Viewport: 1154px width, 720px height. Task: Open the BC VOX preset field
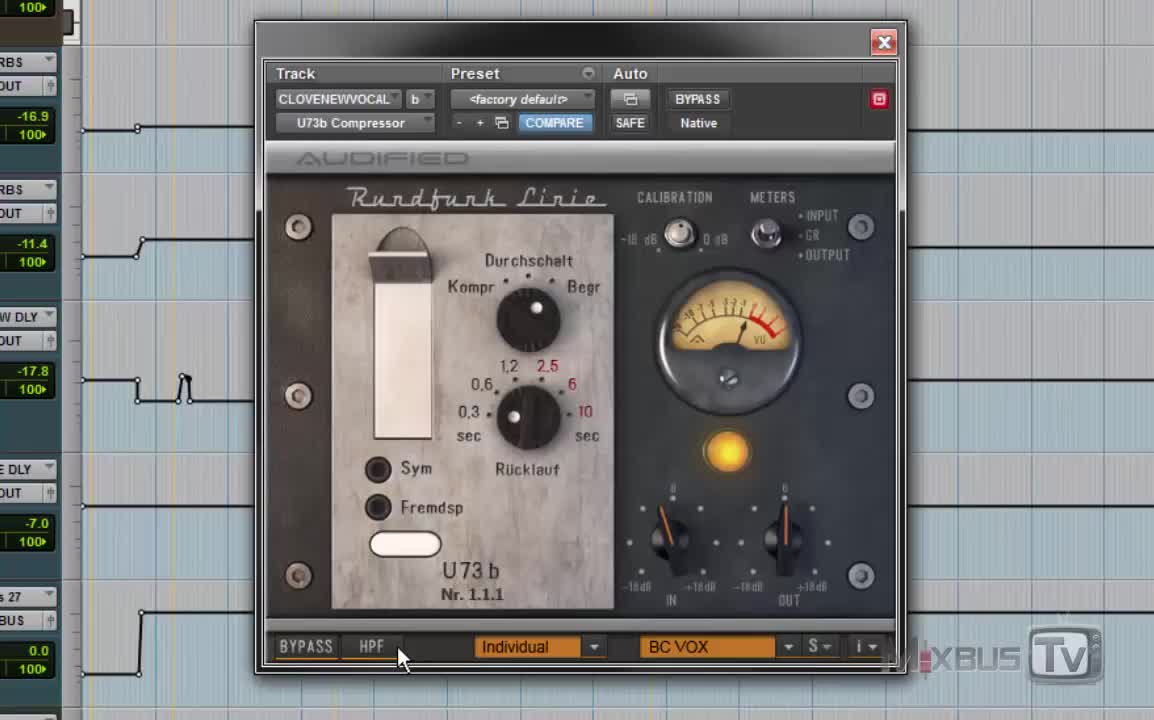(707, 647)
